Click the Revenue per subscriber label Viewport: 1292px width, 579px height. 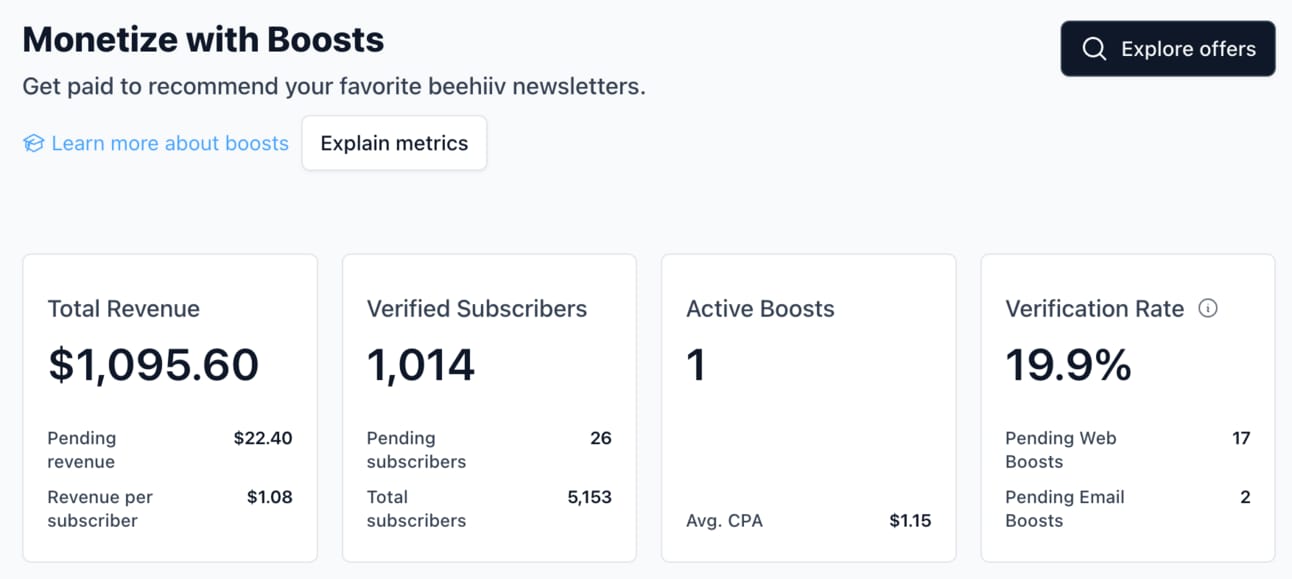pyautogui.click(x=99, y=509)
